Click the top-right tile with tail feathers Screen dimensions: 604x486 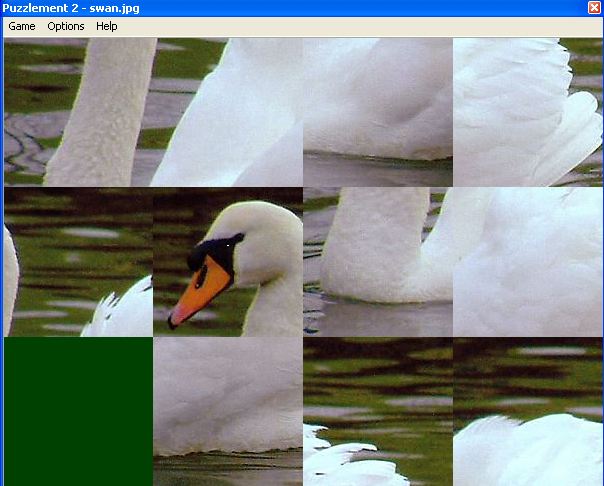tap(528, 112)
